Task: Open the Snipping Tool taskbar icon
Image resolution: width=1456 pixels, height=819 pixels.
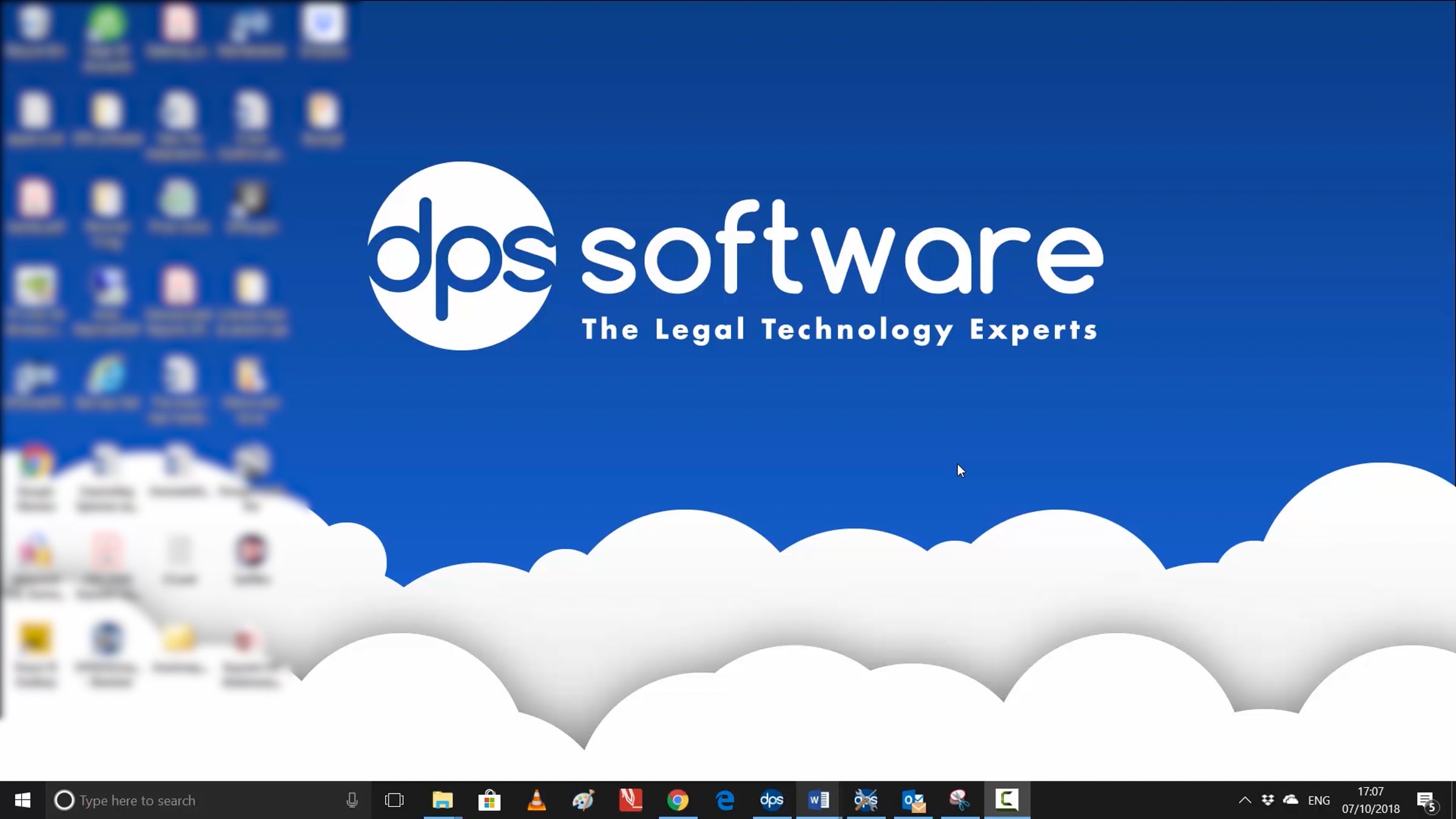Action: pos(960,800)
